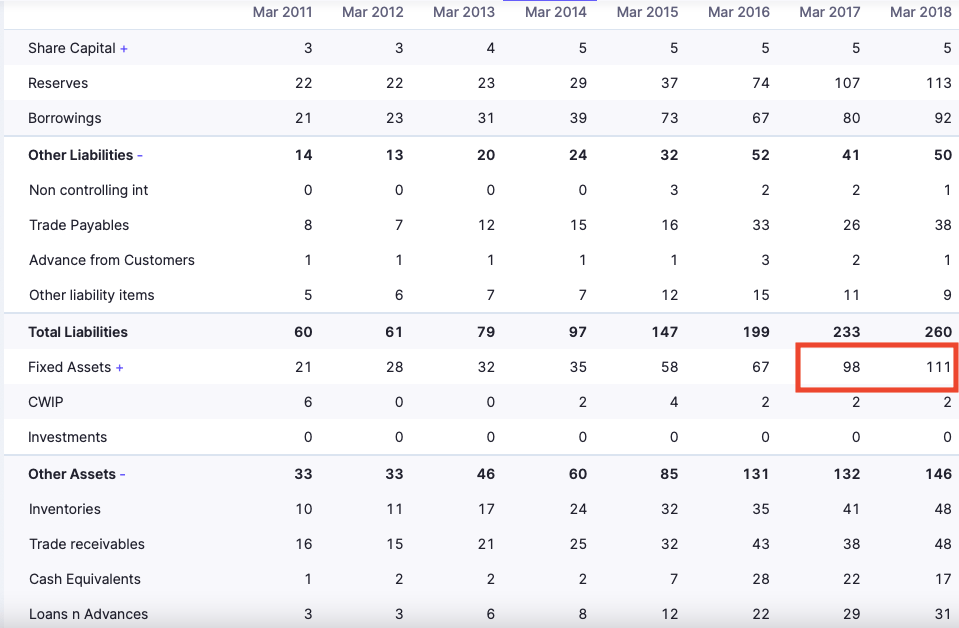Click the Reserves row label

point(58,83)
